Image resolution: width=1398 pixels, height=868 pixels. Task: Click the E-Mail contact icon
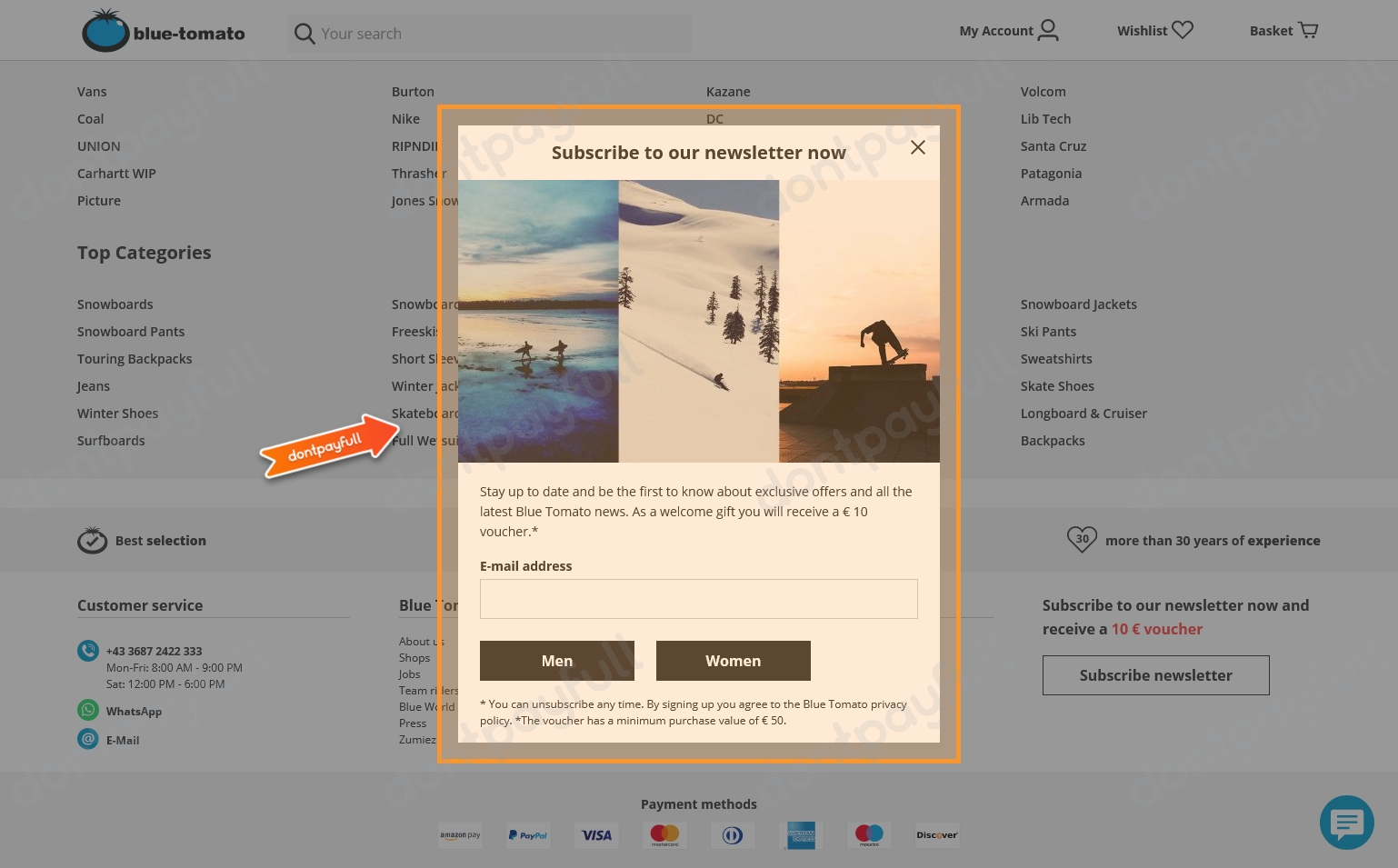click(x=87, y=739)
